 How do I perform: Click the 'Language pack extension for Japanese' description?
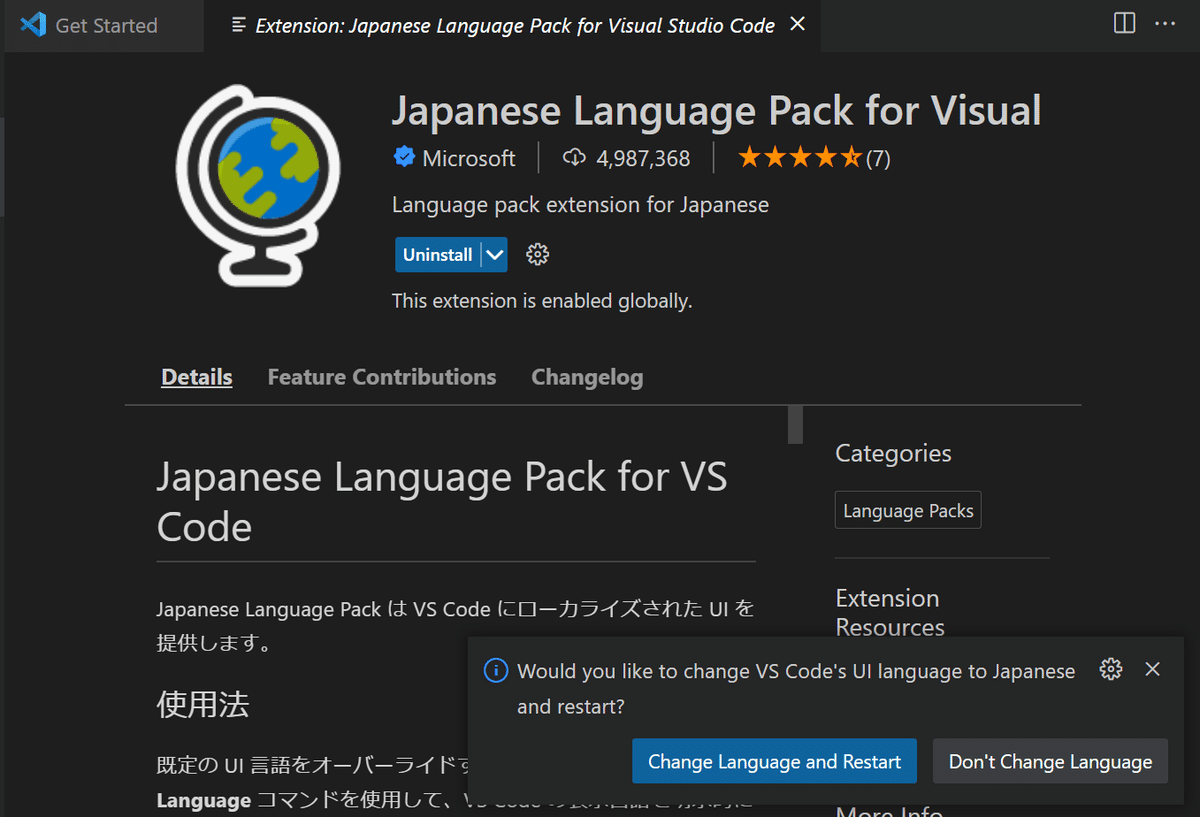point(580,205)
